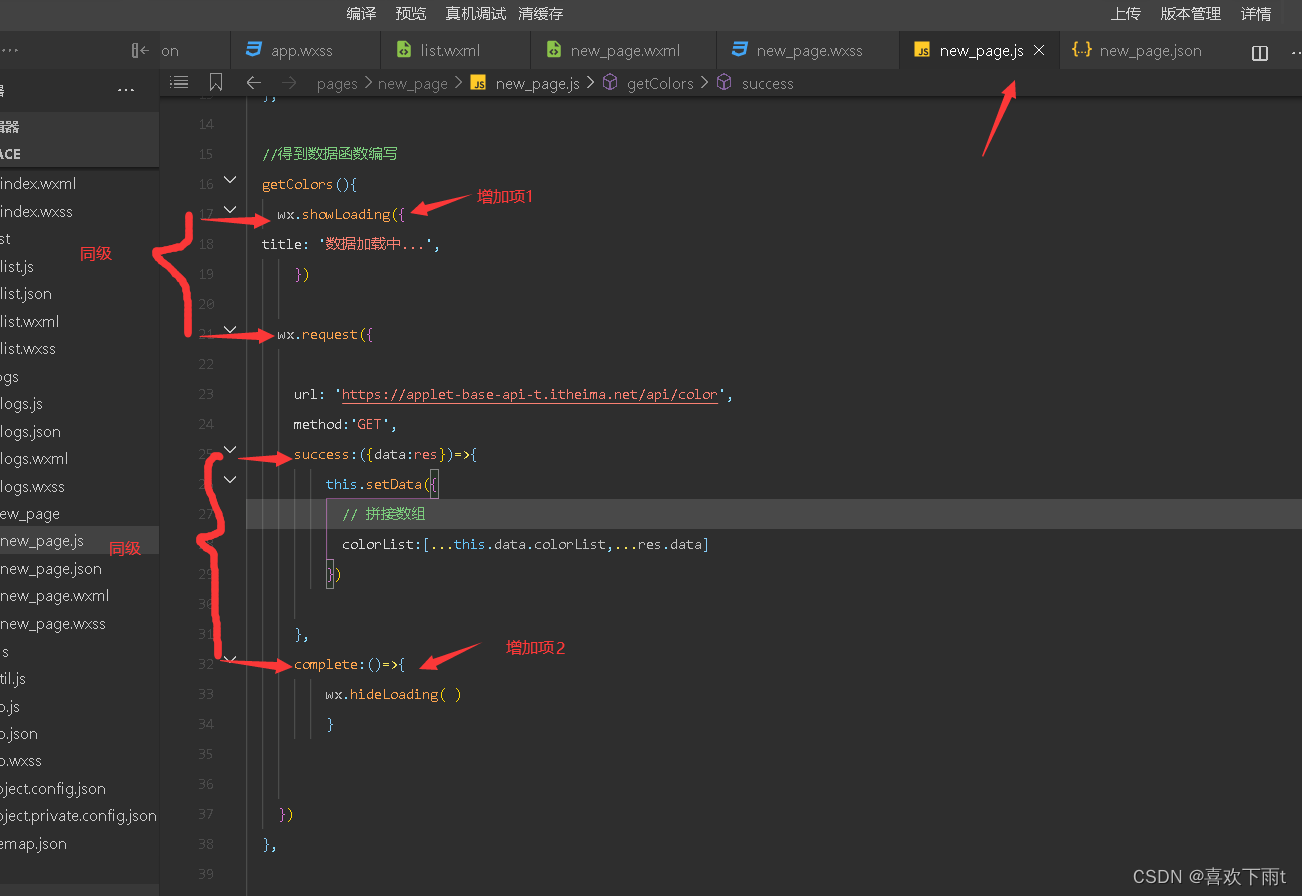Click the split editor icon
Image resolution: width=1302 pixels, height=896 pixels.
point(1260,52)
